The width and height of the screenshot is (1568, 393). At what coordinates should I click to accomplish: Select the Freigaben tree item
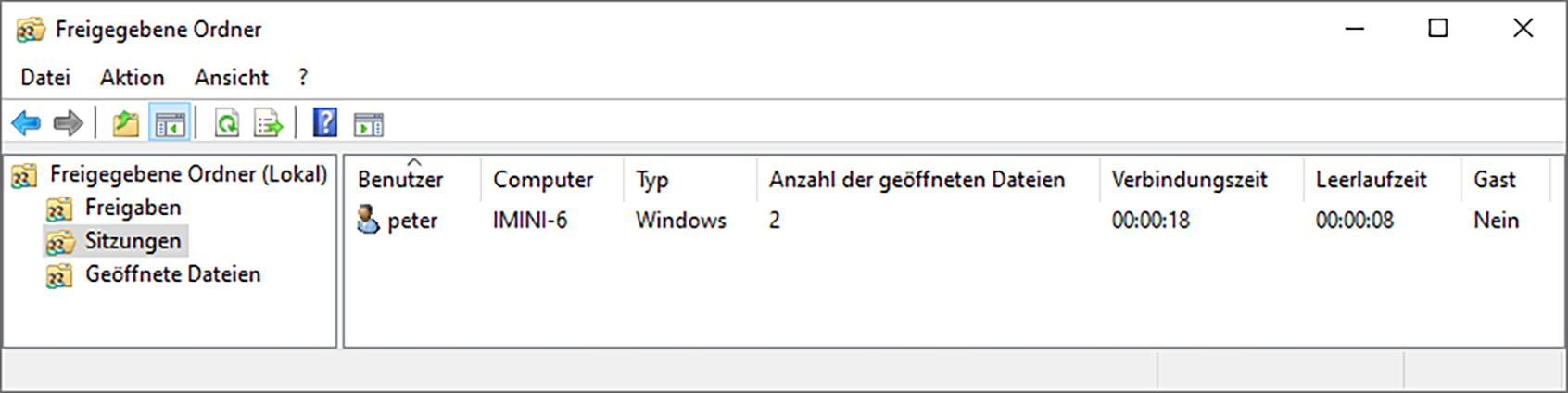pos(133,208)
